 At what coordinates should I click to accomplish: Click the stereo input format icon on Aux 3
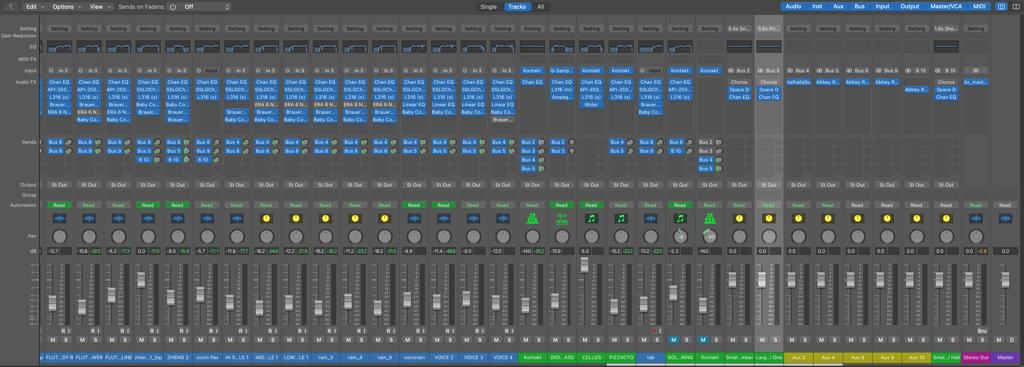pos(790,71)
